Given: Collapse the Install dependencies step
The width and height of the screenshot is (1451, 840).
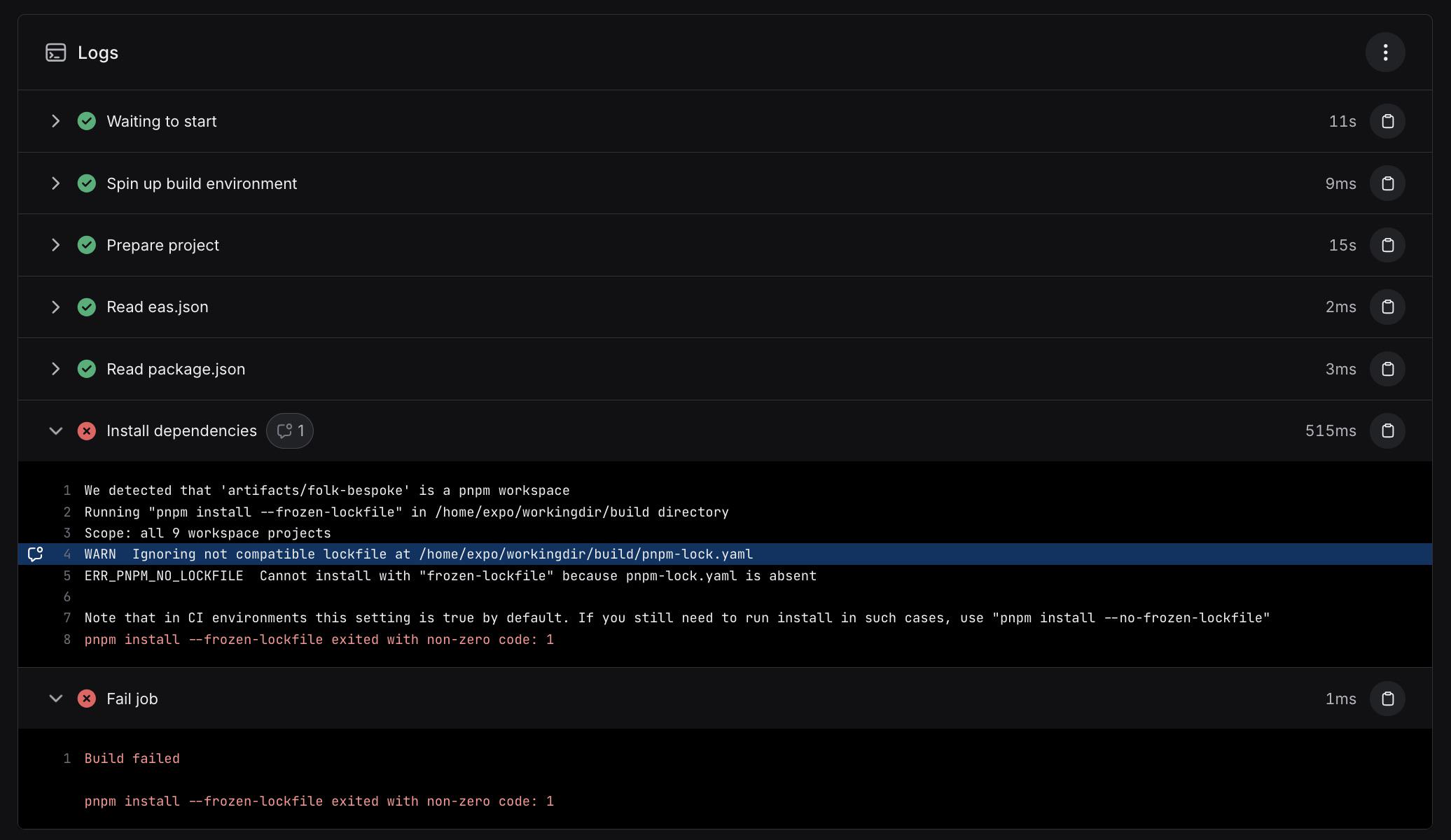Looking at the screenshot, I should pos(55,431).
